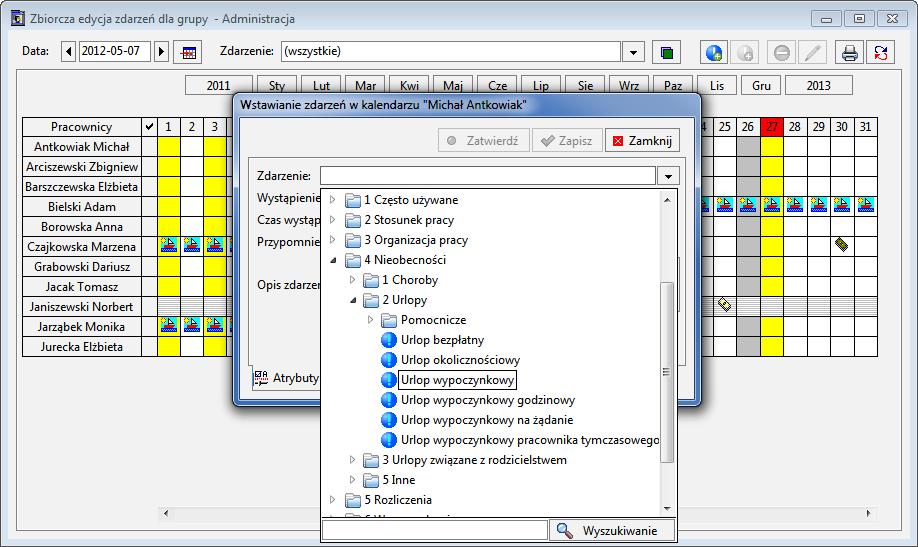This screenshot has height=547, width=918.
Task: Click the print toolbar icon
Action: pos(850,52)
